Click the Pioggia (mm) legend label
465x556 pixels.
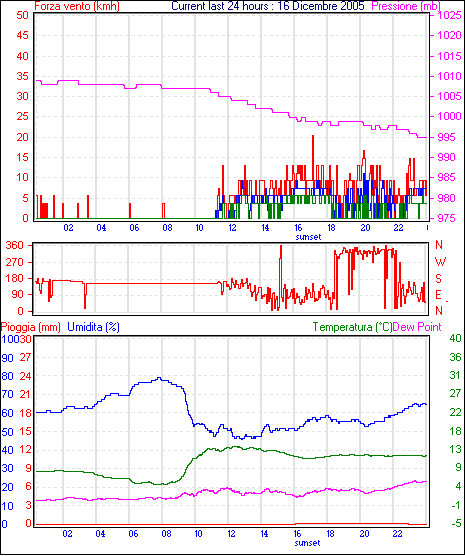tap(31, 327)
